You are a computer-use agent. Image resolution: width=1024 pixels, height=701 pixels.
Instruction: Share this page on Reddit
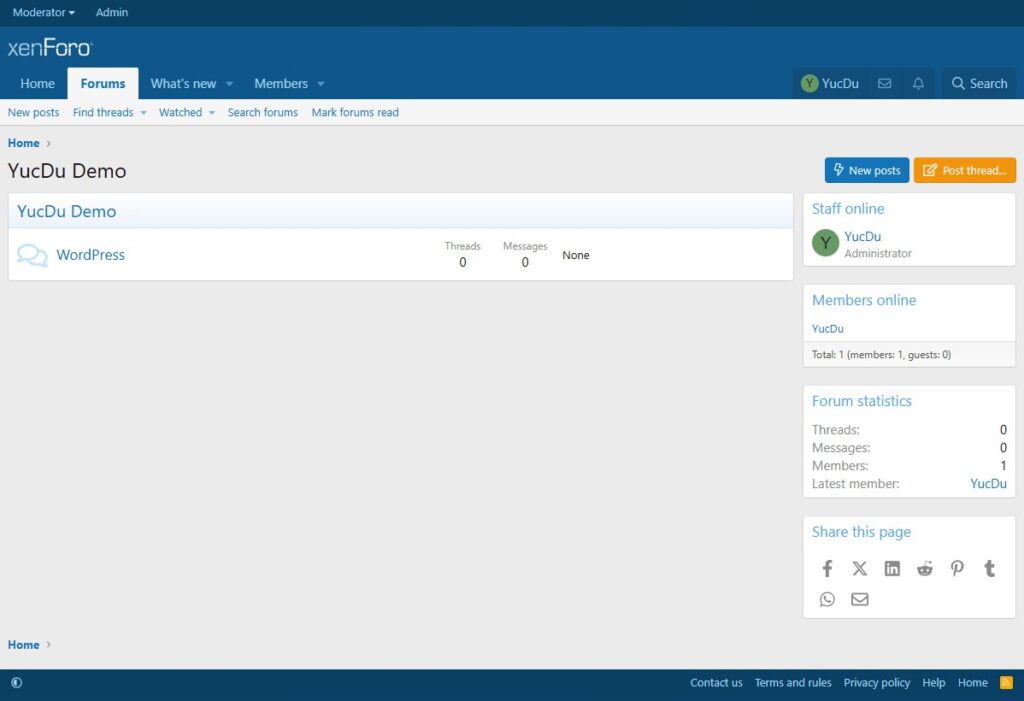coord(924,568)
